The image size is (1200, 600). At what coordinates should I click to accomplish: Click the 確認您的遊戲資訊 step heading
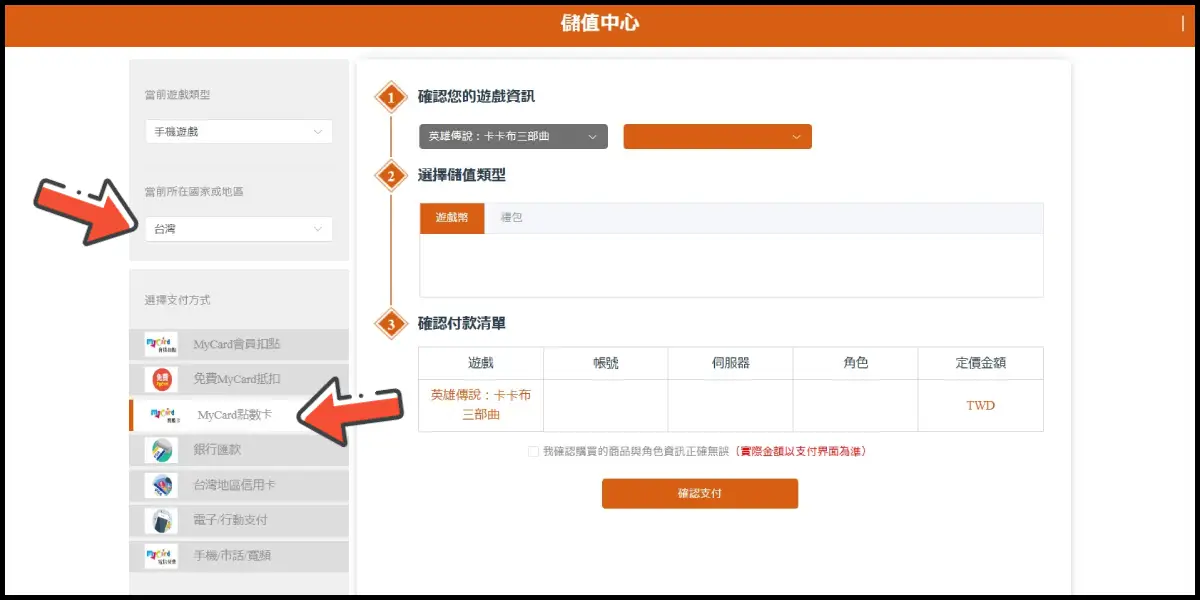click(x=476, y=97)
